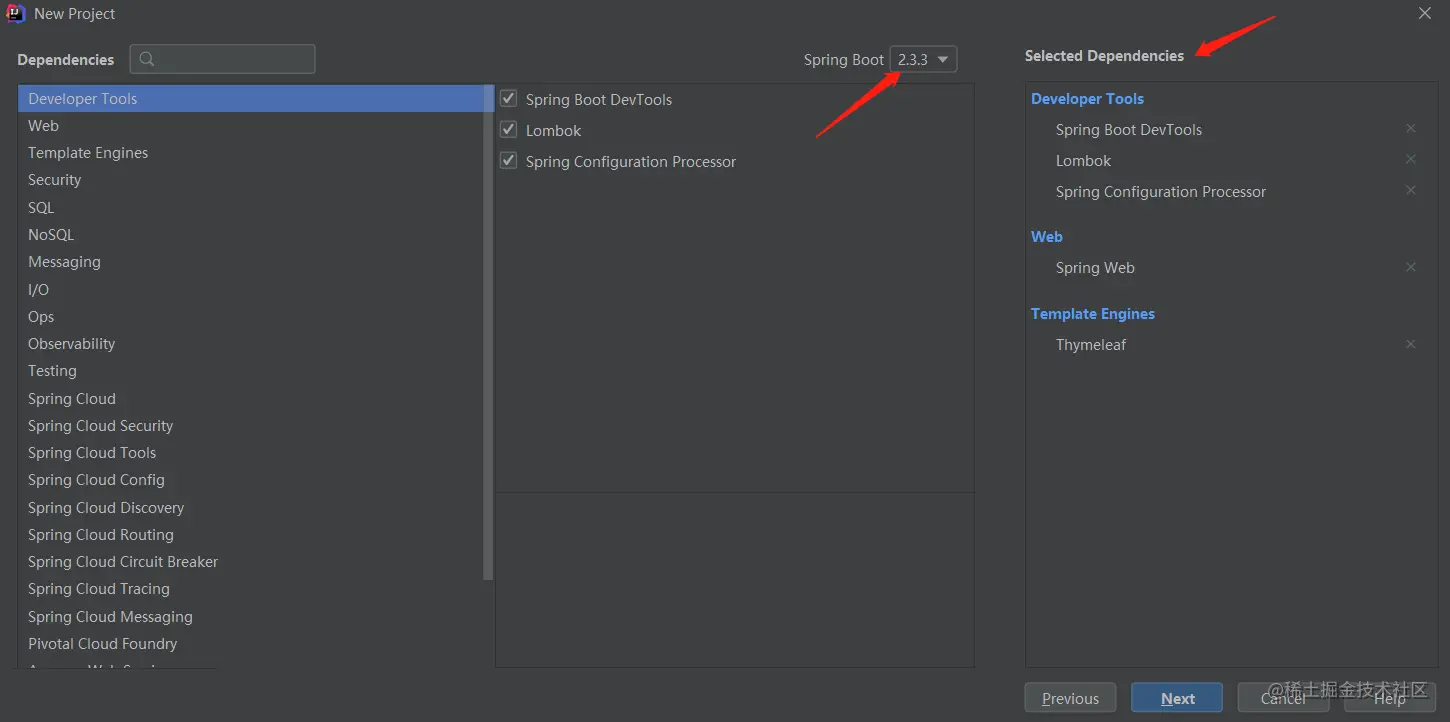
Task: Click the Next button
Action: (x=1177, y=699)
